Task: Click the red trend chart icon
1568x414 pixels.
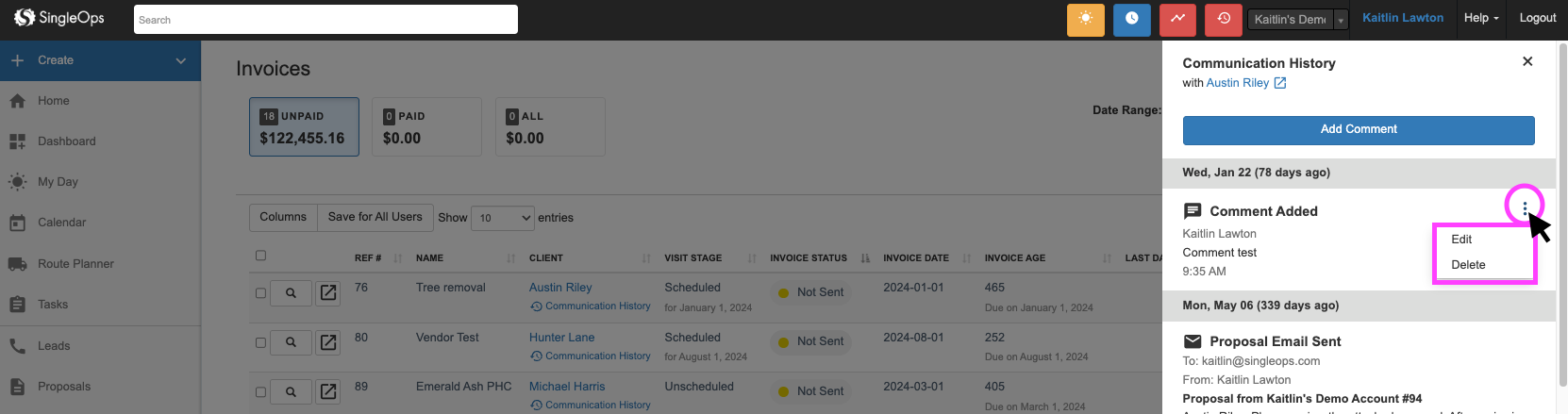Action: (1177, 19)
